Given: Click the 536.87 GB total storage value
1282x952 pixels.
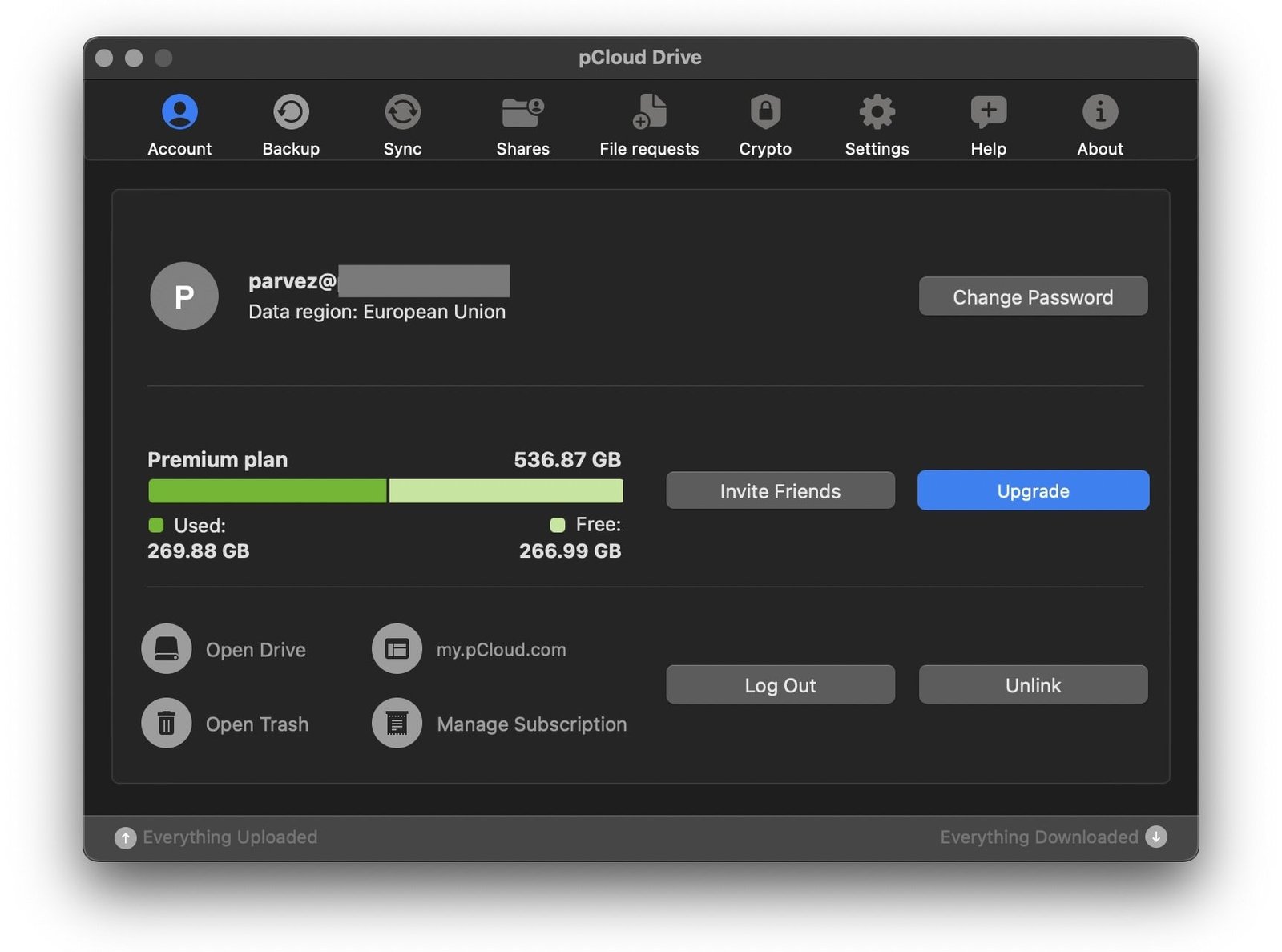Looking at the screenshot, I should [x=567, y=460].
